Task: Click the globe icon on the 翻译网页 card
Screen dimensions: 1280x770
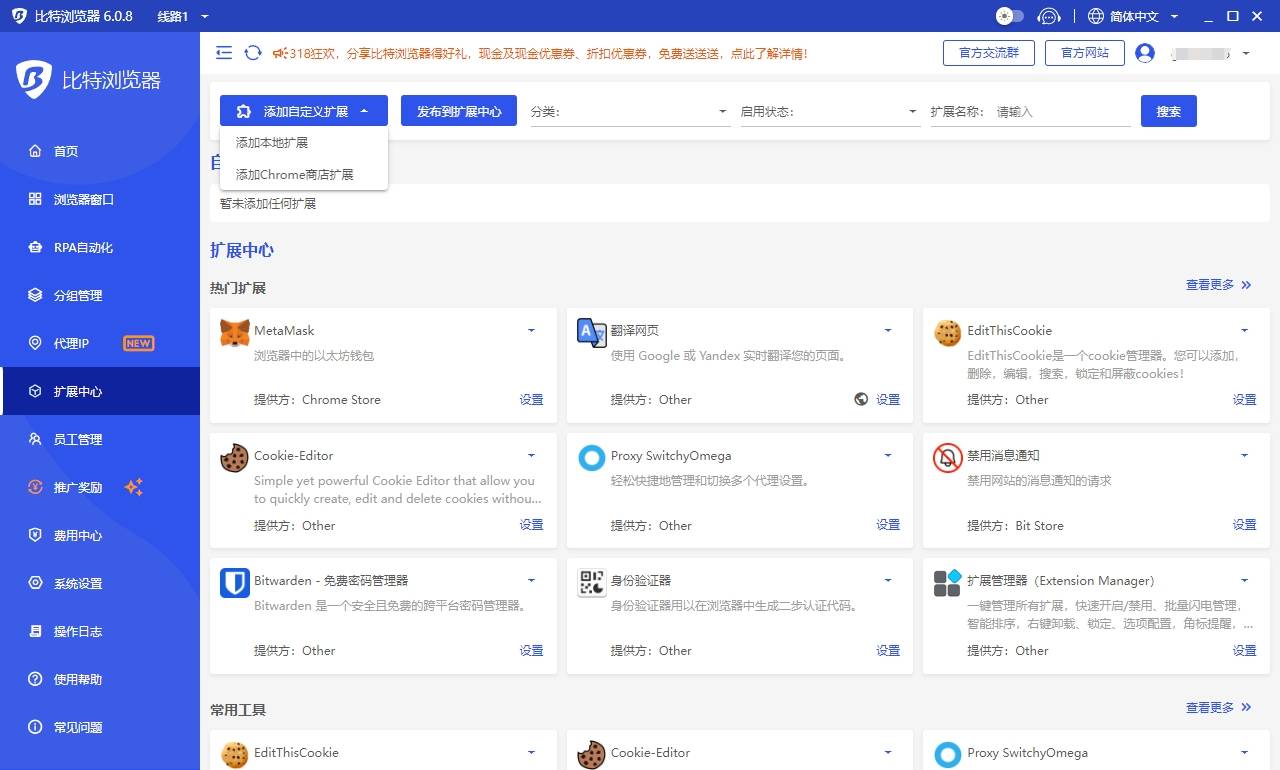Action: [861, 399]
